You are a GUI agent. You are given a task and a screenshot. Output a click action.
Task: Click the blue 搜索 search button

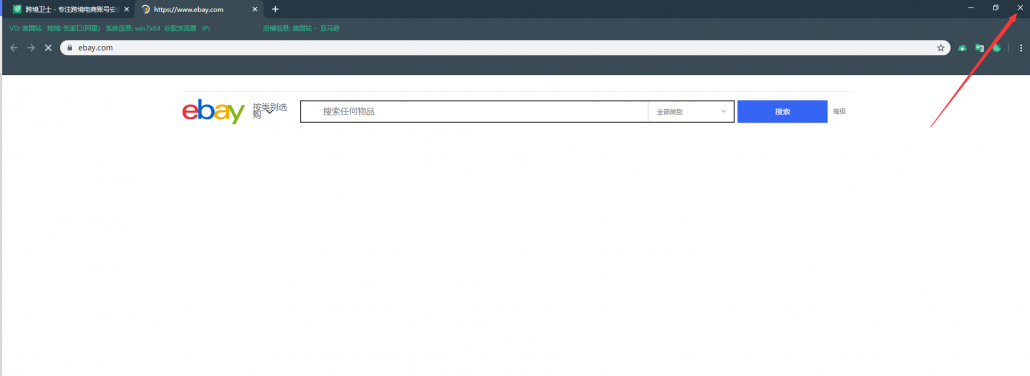tap(782, 112)
